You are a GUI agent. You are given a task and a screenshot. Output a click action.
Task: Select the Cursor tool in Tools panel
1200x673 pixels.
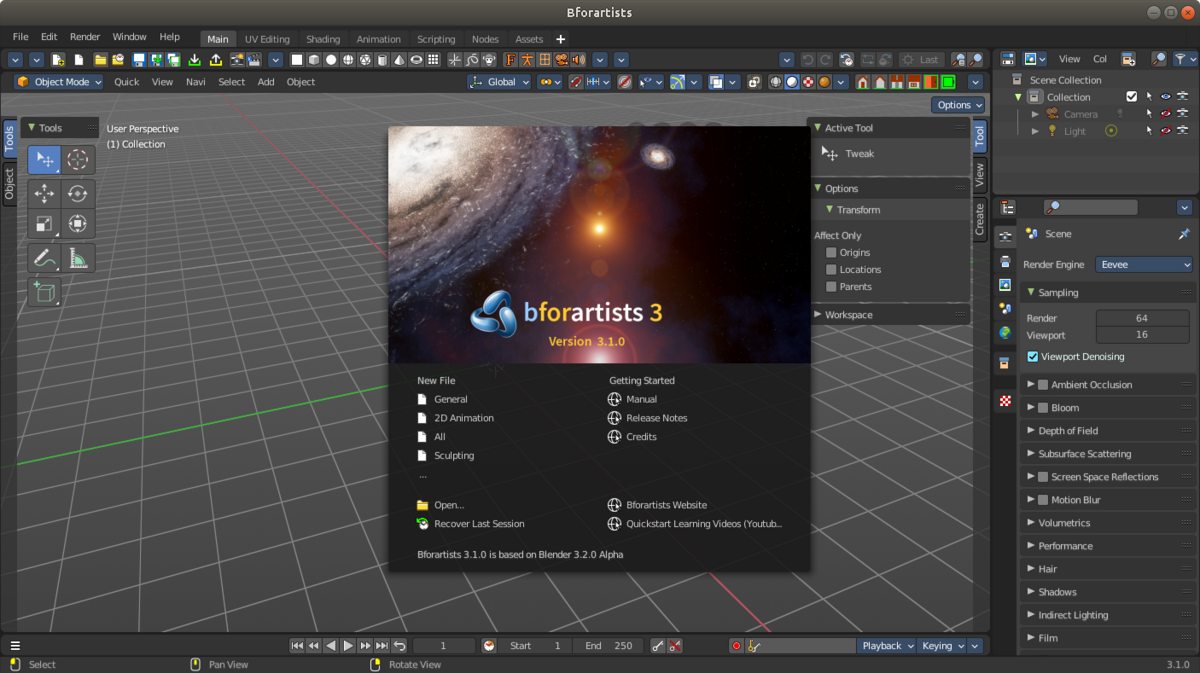tap(78, 160)
